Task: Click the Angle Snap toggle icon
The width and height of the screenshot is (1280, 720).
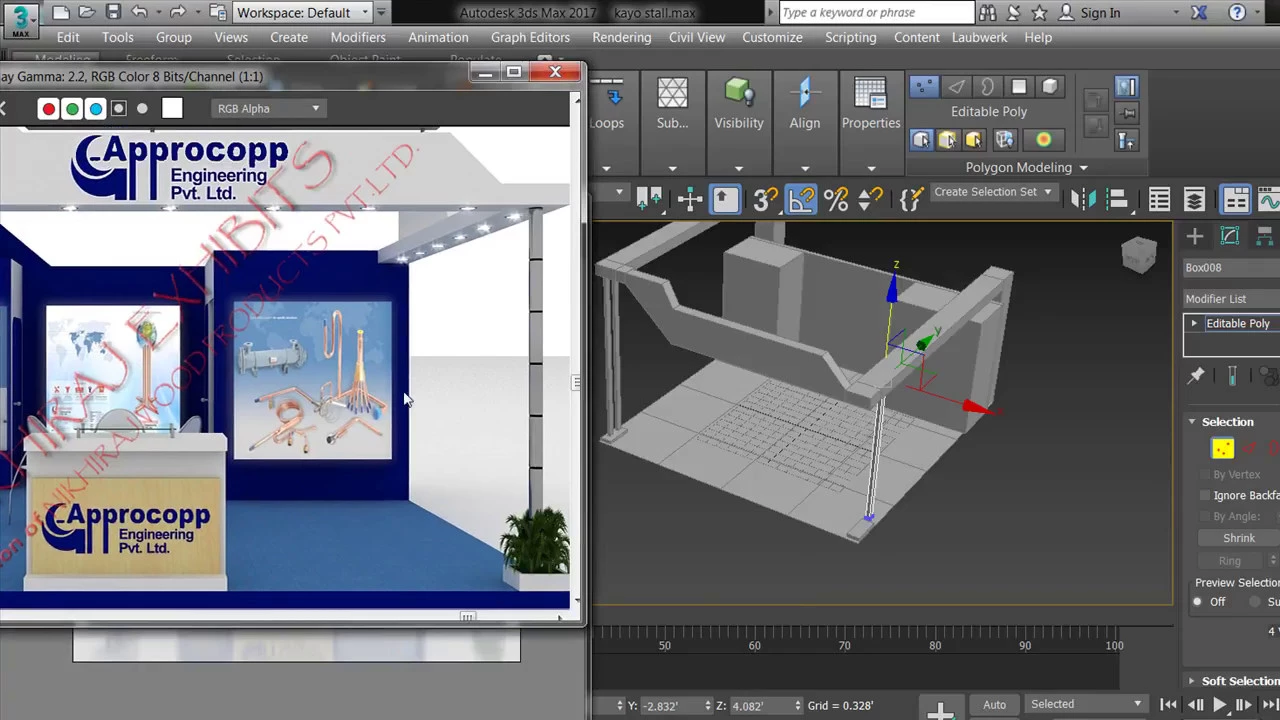Action: (x=800, y=200)
